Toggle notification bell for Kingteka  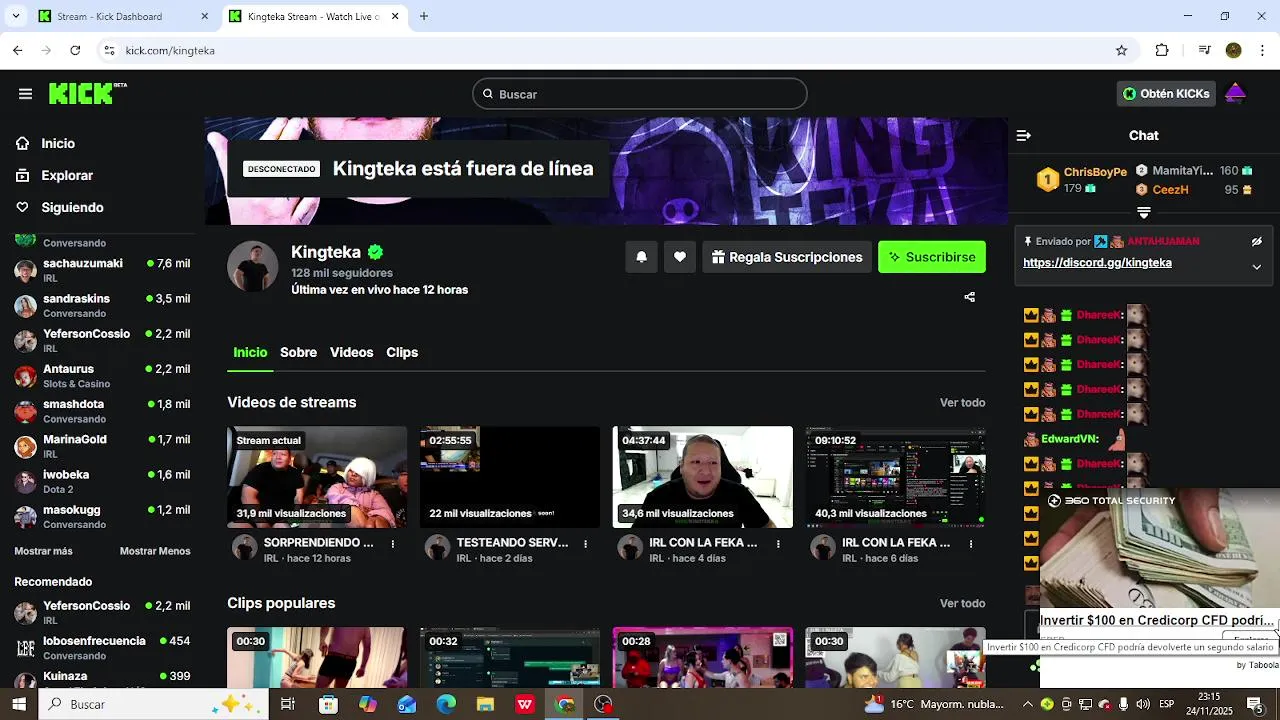click(642, 257)
